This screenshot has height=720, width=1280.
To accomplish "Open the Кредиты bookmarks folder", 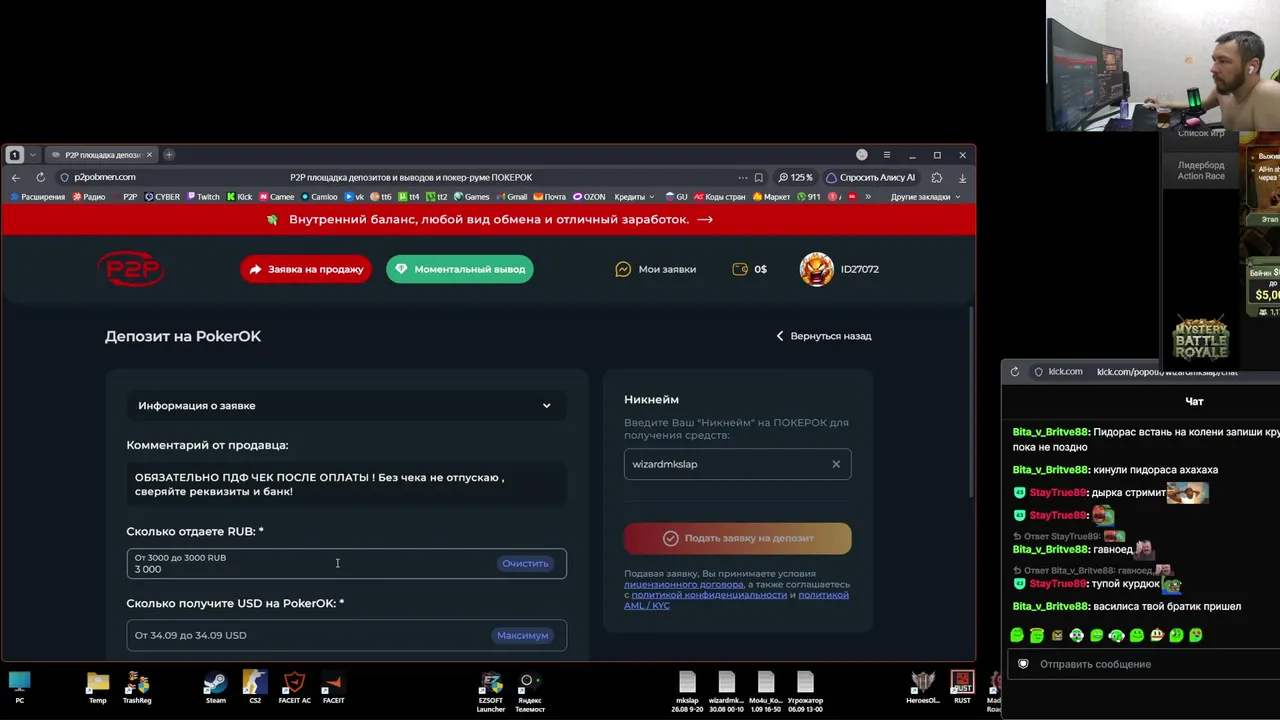I will pyautogui.click(x=634, y=197).
